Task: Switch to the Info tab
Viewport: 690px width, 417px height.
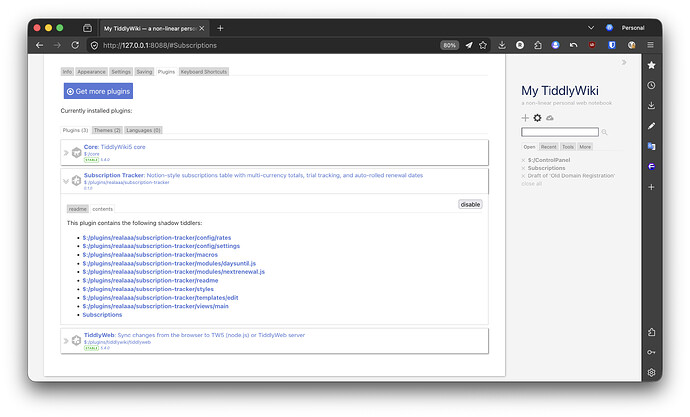Action: pyautogui.click(x=67, y=72)
